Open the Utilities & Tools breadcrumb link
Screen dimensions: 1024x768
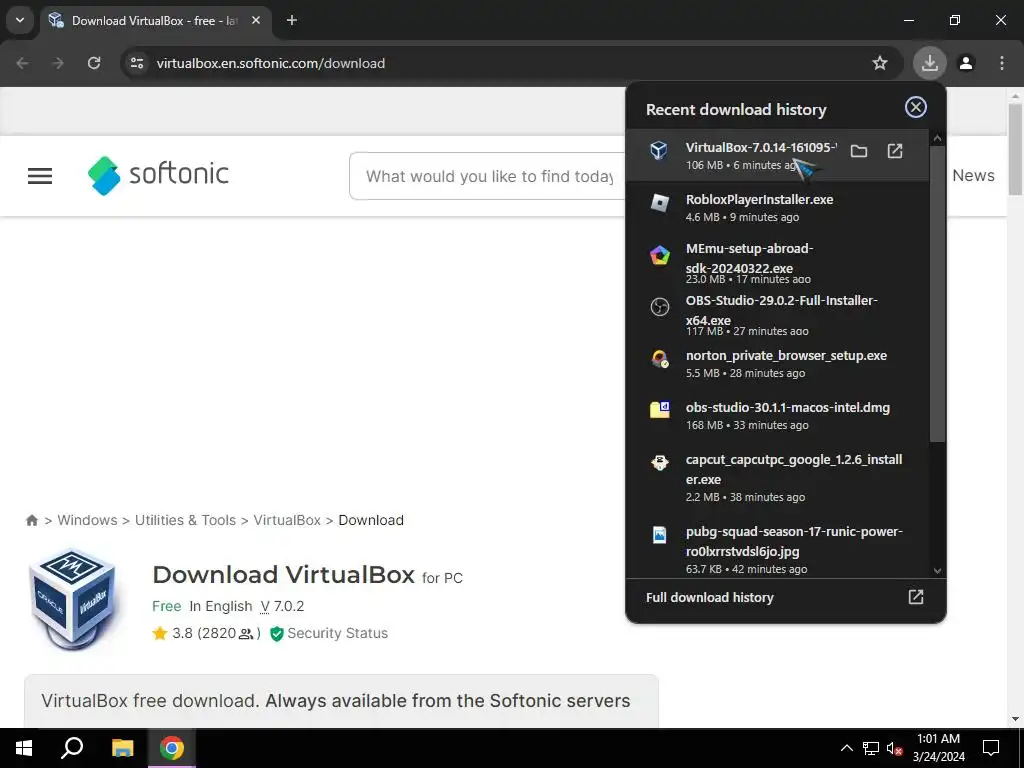point(185,520)
